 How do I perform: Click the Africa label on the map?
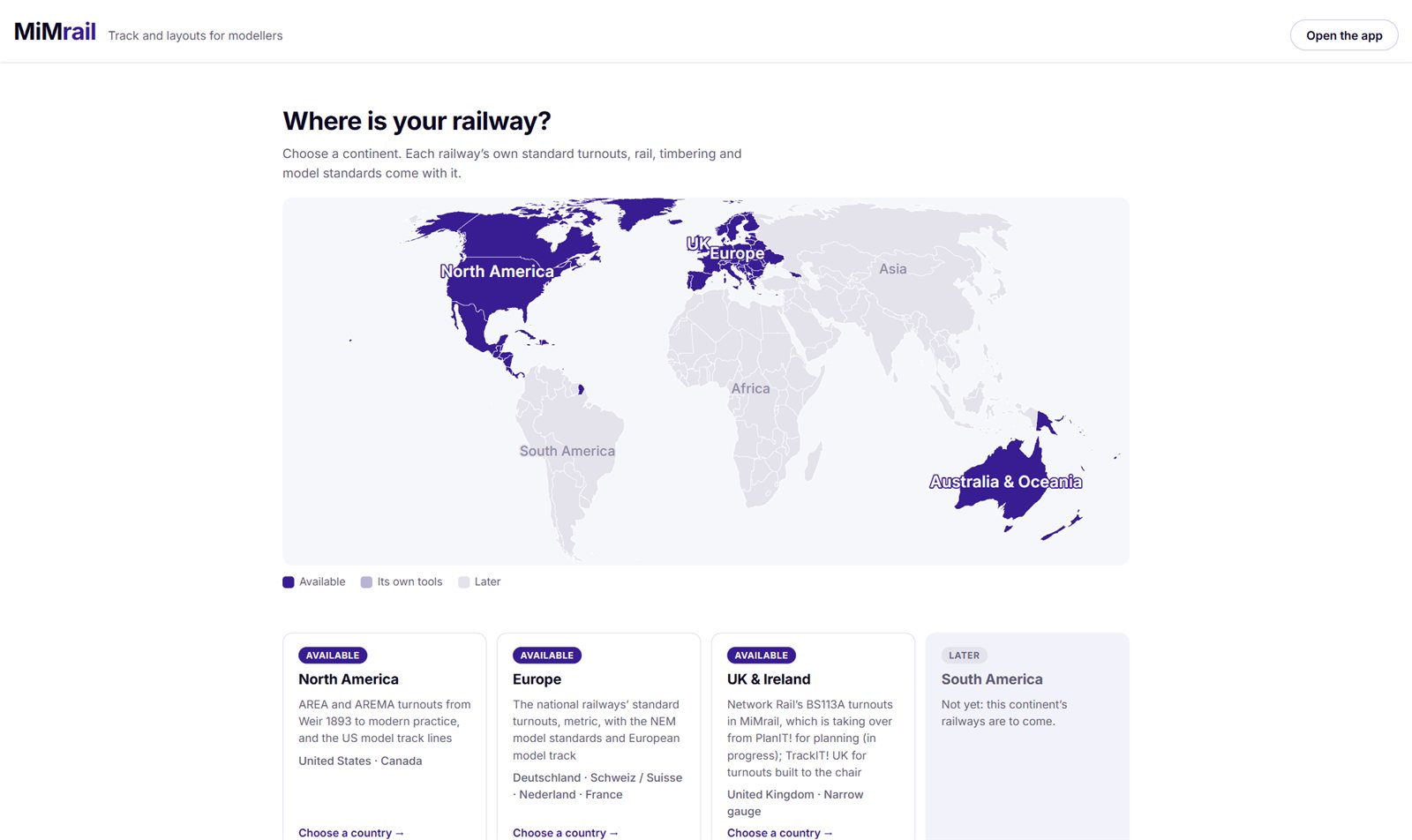tap(750, 388)
